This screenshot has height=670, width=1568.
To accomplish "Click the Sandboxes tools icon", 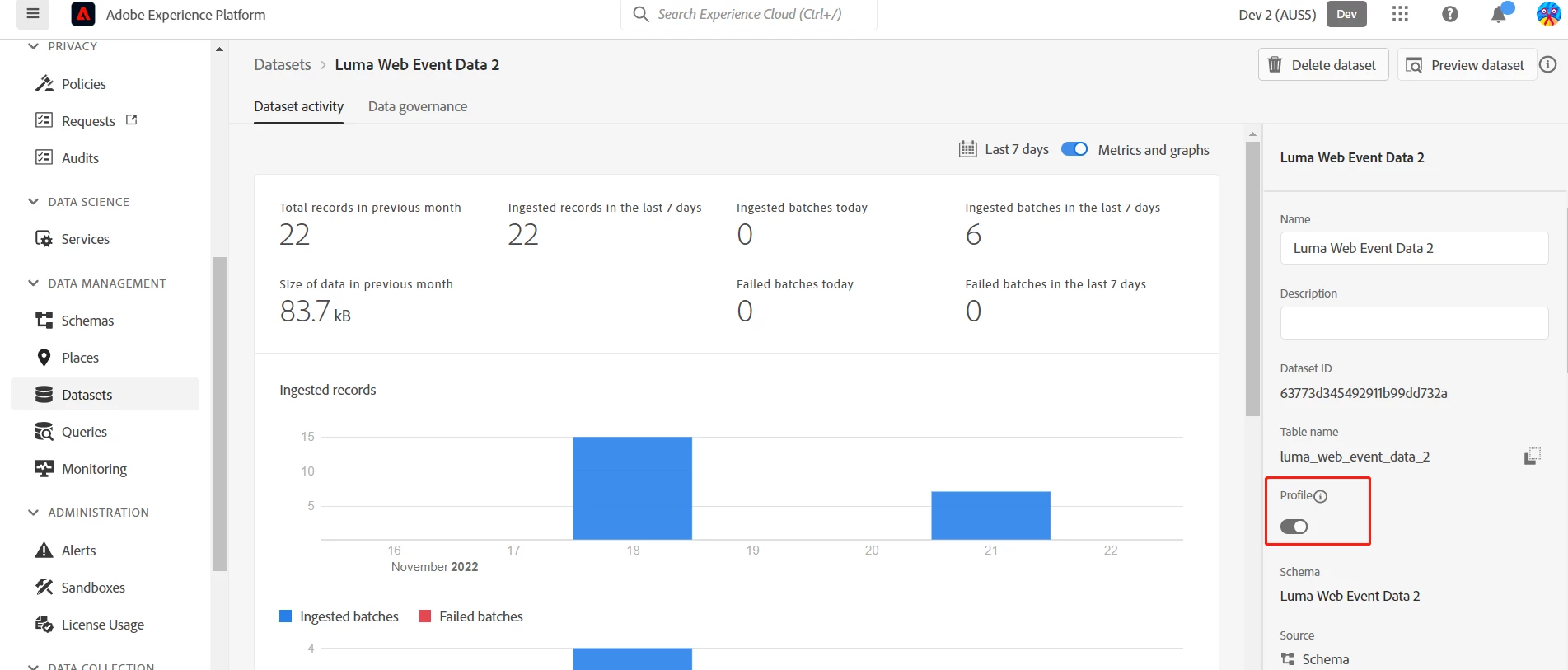I will 44,587.
